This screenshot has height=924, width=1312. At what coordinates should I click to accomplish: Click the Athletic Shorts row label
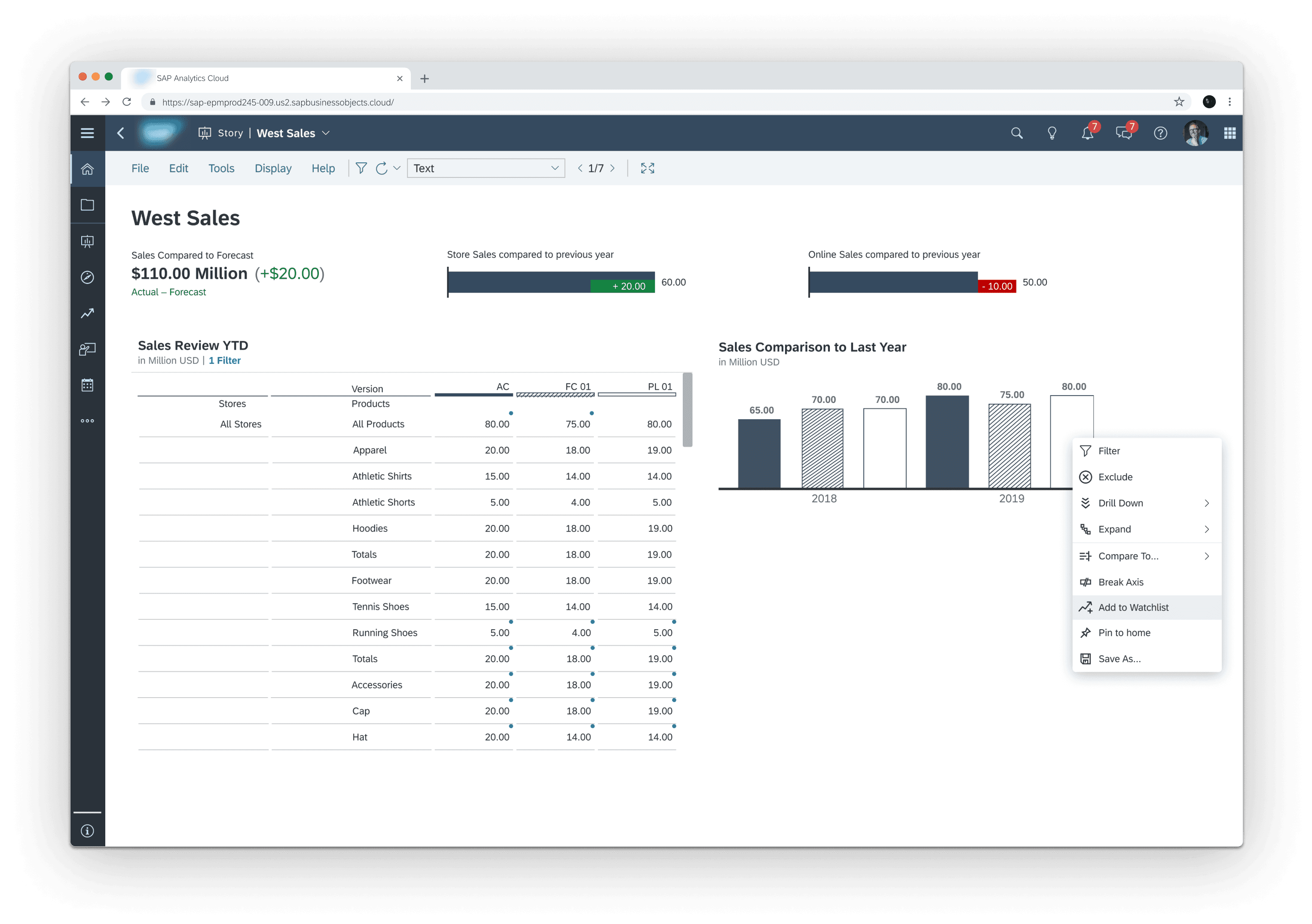tap(383, 503)
